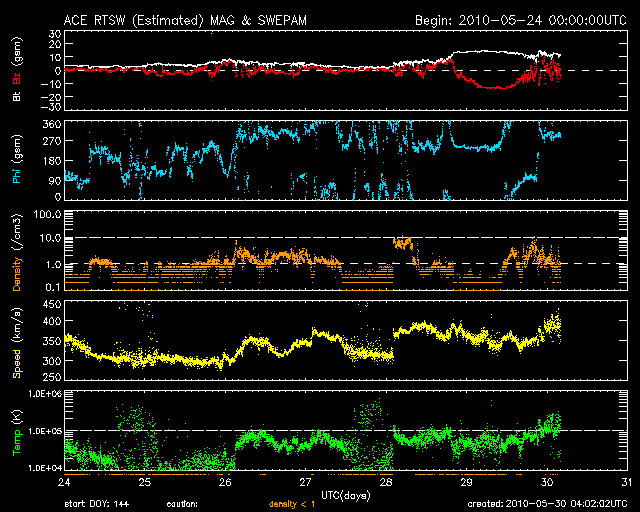This screenshot has height=512, width=640.
Task: Click the 'Bt Bz (gsm)' axis label
Action: click(17, 70)
